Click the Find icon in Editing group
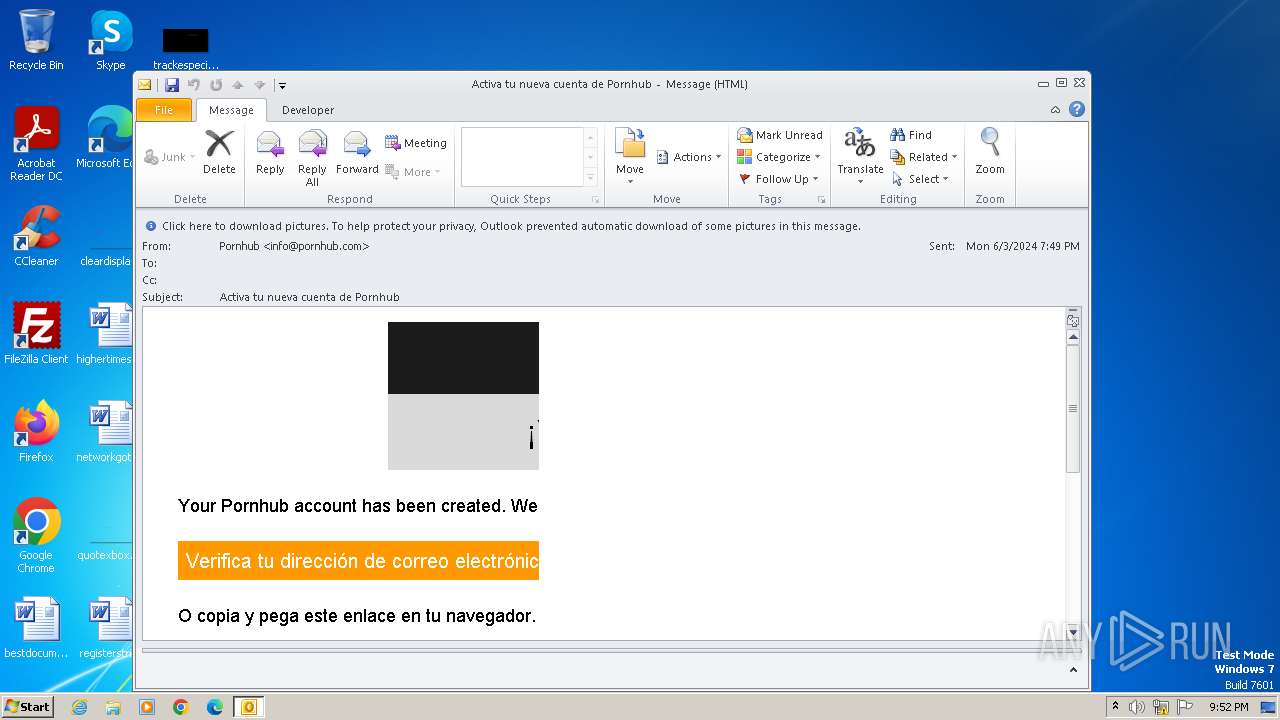Viewport: 1280px width, 720px height. coord(911,135)
